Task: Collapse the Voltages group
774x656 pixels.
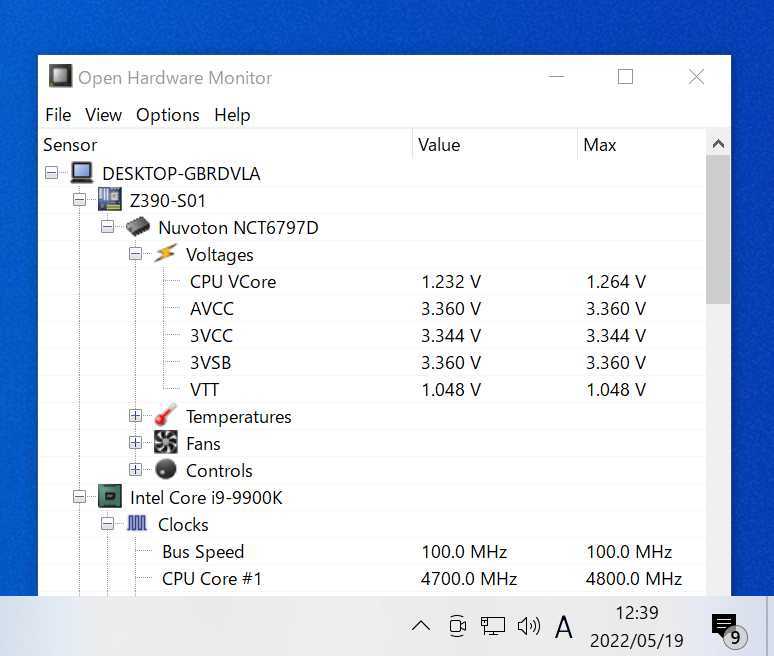Action: point(135,254)
